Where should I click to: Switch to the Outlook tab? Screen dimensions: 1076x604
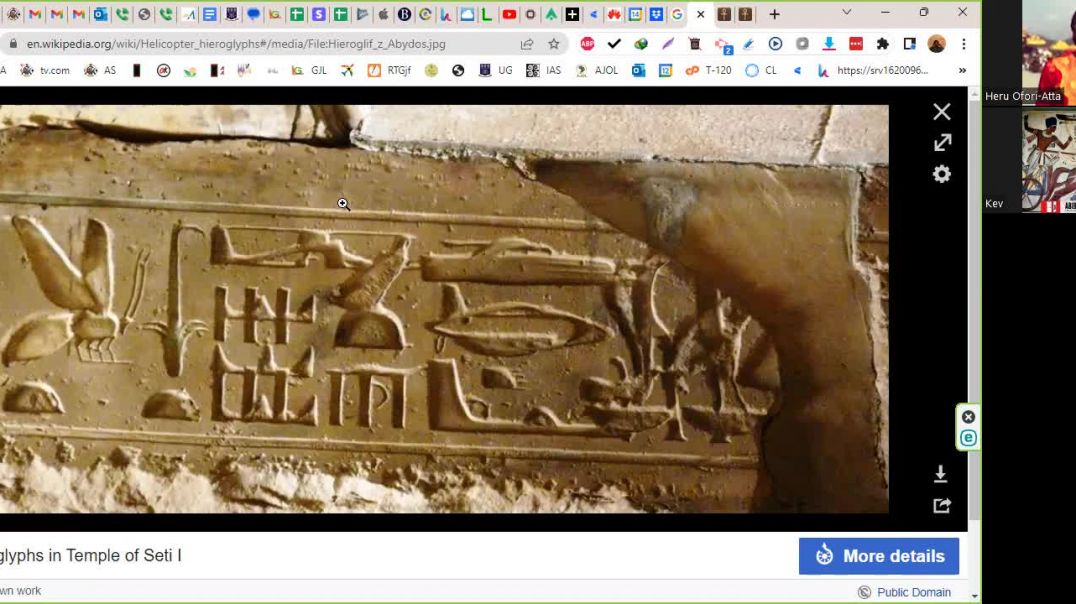(x=100, y=14)
